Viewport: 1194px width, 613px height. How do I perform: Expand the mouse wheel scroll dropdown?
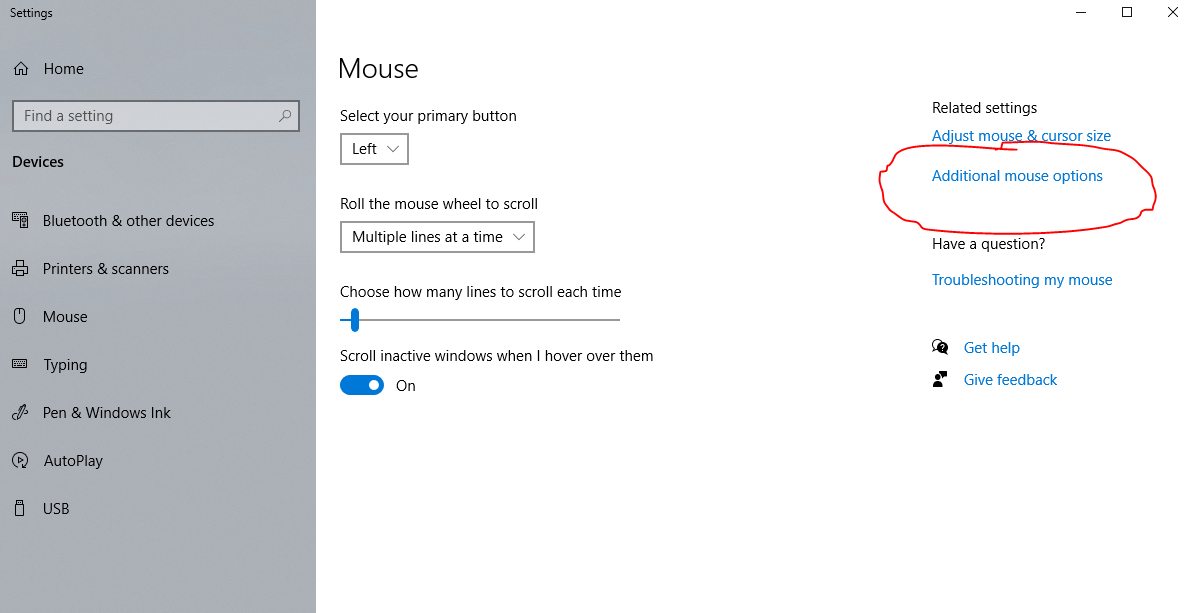point(437,237)
